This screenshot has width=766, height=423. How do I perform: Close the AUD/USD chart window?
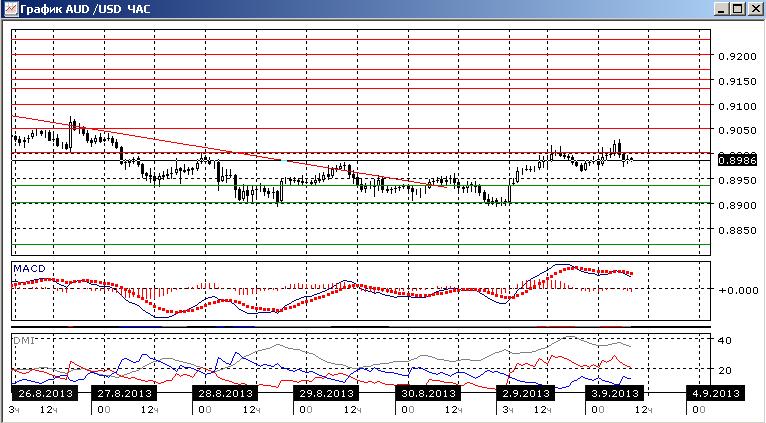click(755, 9)
